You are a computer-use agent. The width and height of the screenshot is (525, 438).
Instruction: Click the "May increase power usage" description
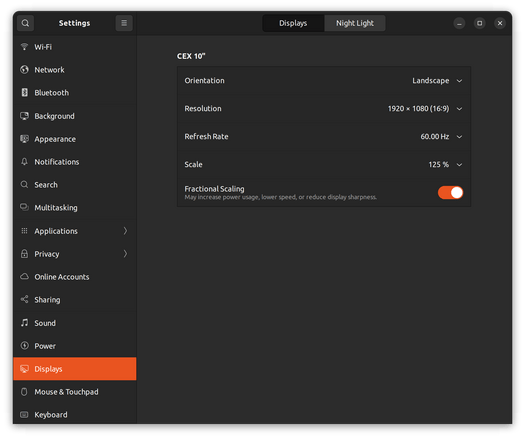click(281, 197)
